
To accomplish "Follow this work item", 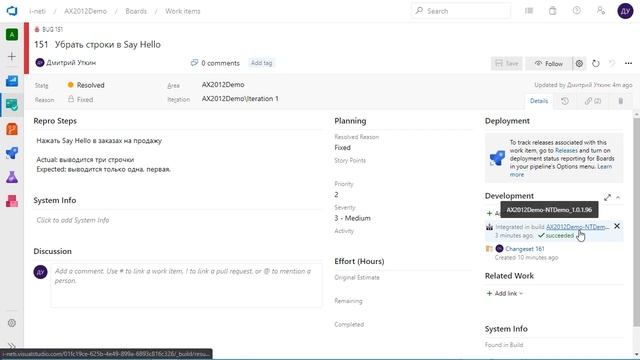I will (x=549, y=63).
